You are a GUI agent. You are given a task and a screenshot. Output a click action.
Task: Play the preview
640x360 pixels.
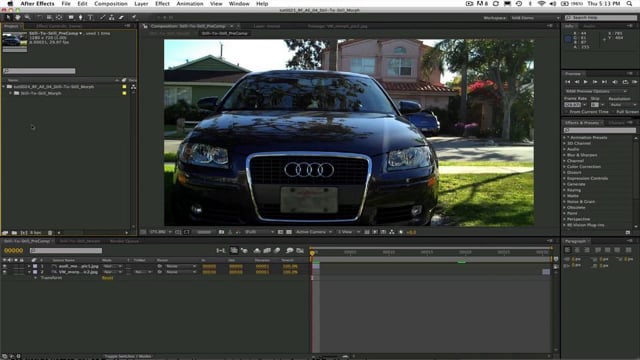pyautogui.click(x=586, y=82)
